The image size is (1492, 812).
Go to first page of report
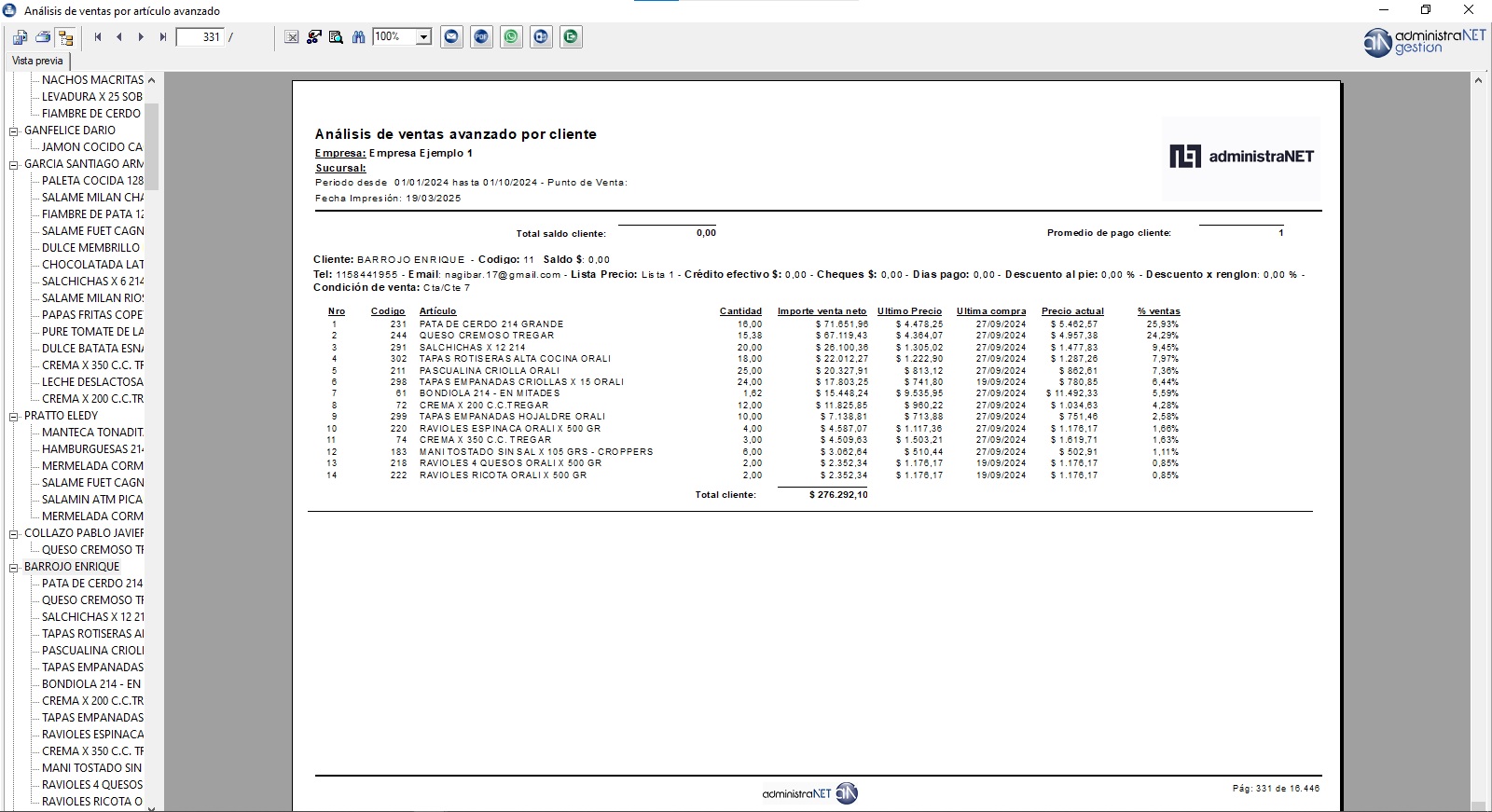[x=98, y=37]
